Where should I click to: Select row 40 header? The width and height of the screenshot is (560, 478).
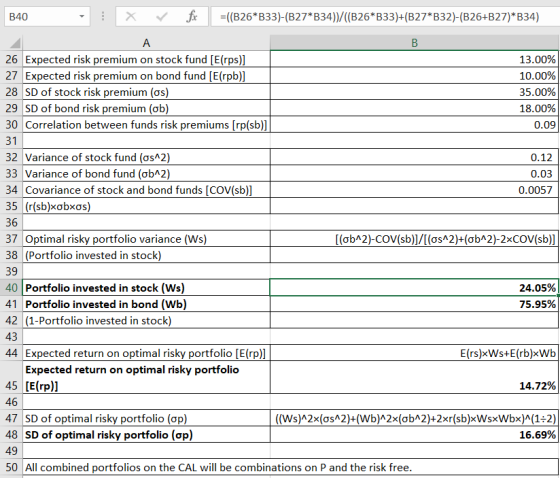(x=11, y=288)
